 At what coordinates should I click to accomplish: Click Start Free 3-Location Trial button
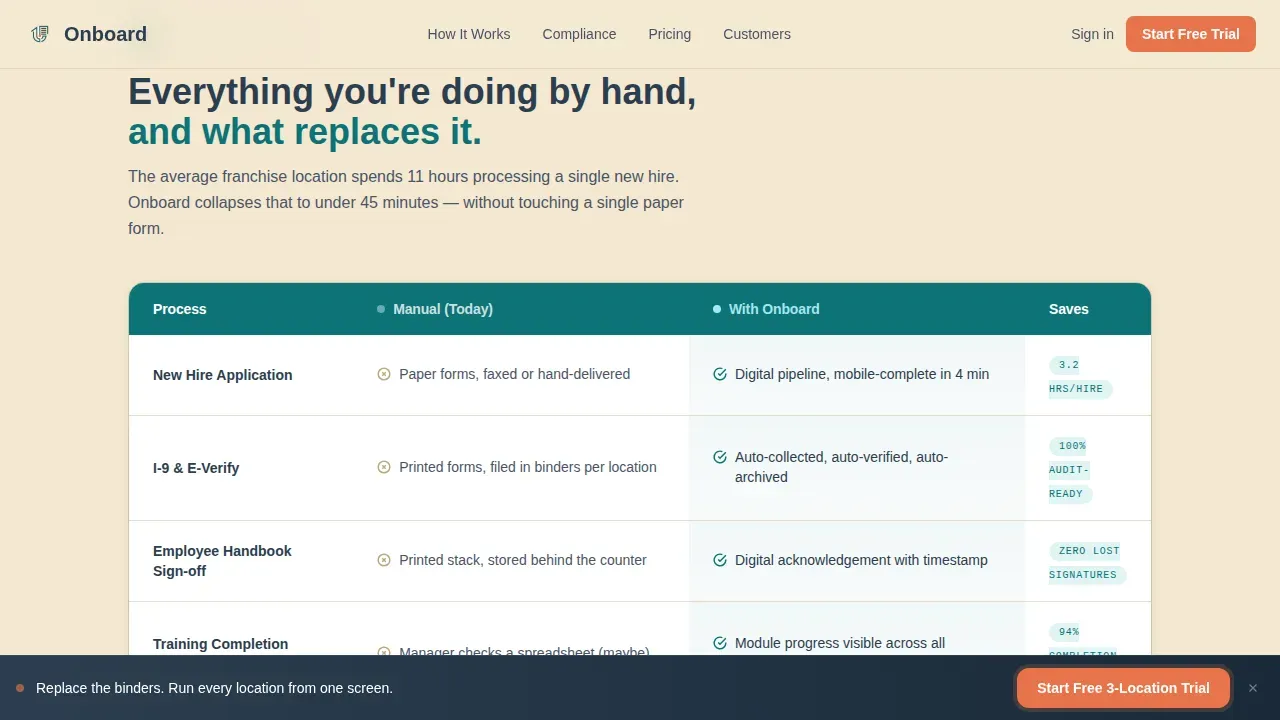(x=1123, y=688)
